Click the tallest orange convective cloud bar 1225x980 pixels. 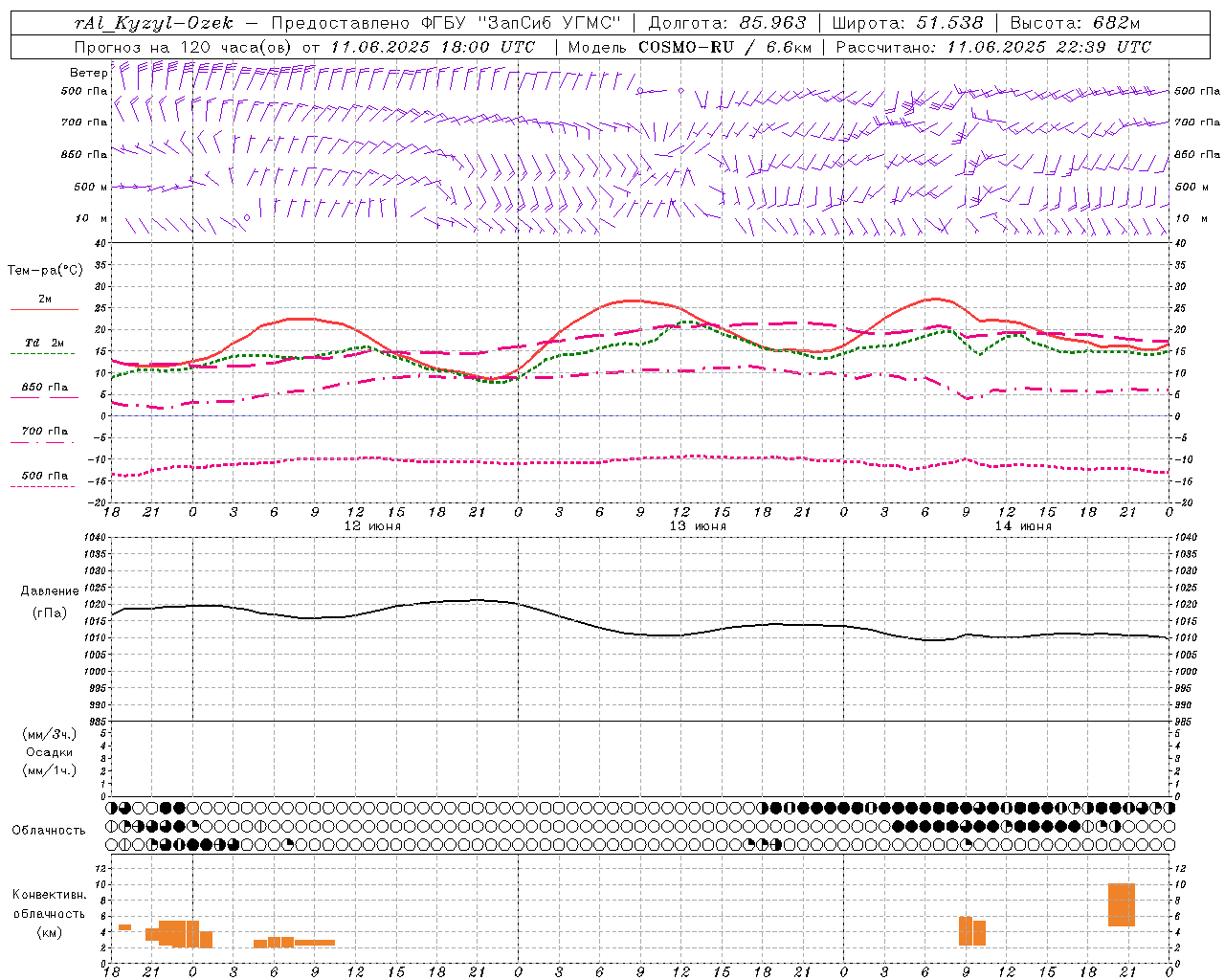click(x=1122, y=905)
